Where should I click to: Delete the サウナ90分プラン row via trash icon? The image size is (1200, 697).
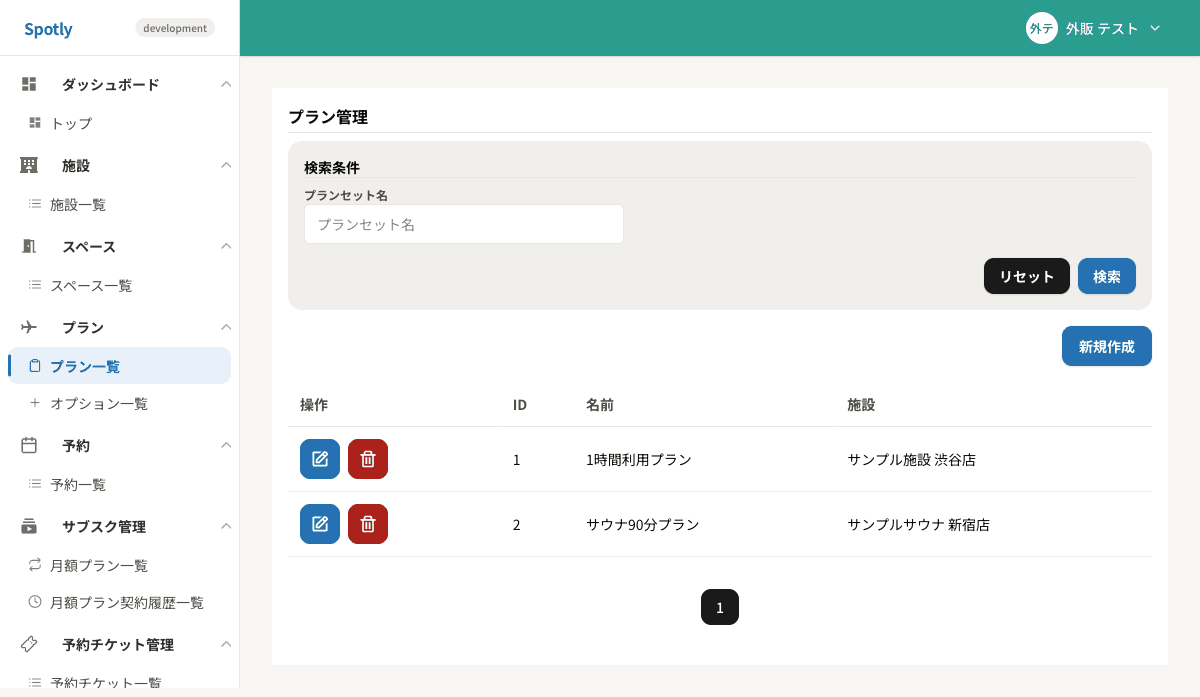368,524
